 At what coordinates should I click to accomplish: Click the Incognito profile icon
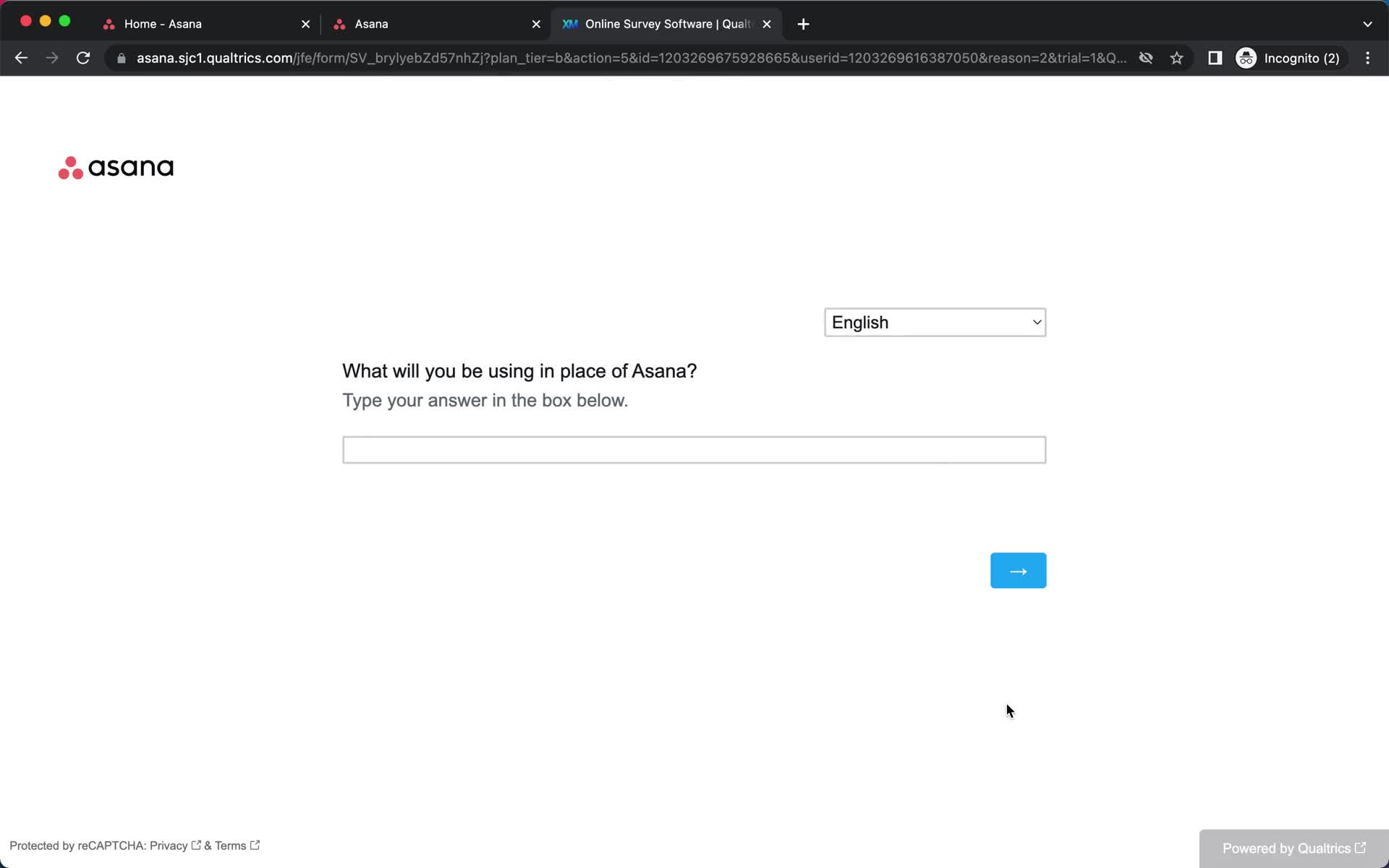[x=1246, y=58]
